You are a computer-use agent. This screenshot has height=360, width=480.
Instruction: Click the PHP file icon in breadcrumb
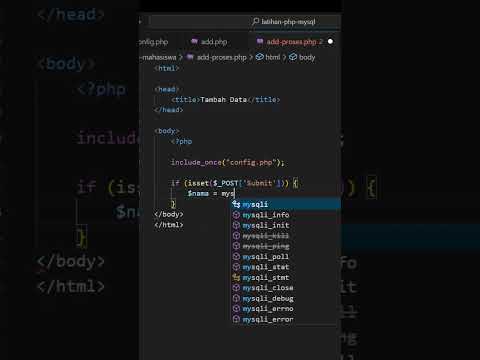click(190, 57)
